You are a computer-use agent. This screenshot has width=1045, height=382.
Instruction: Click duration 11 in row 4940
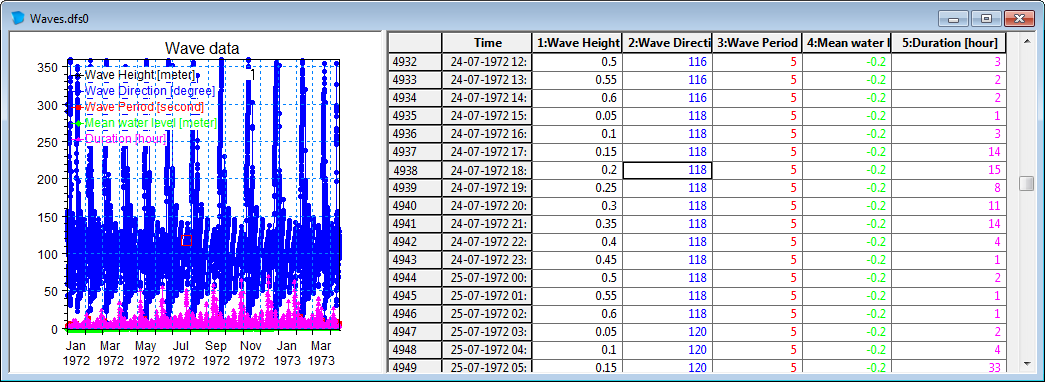(x=948, y=205)
